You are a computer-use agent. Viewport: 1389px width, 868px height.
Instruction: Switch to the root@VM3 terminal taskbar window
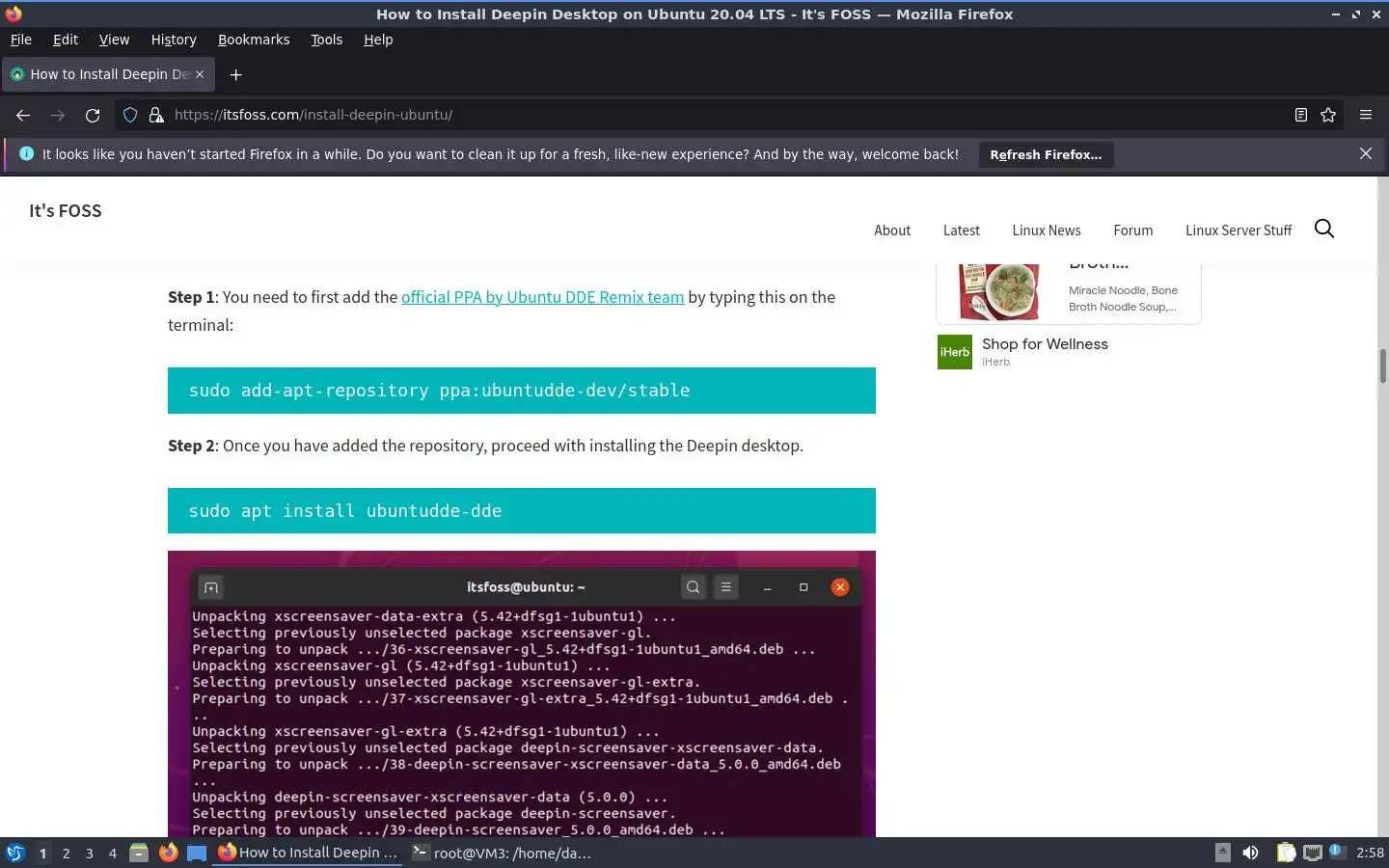click(502, 853)
